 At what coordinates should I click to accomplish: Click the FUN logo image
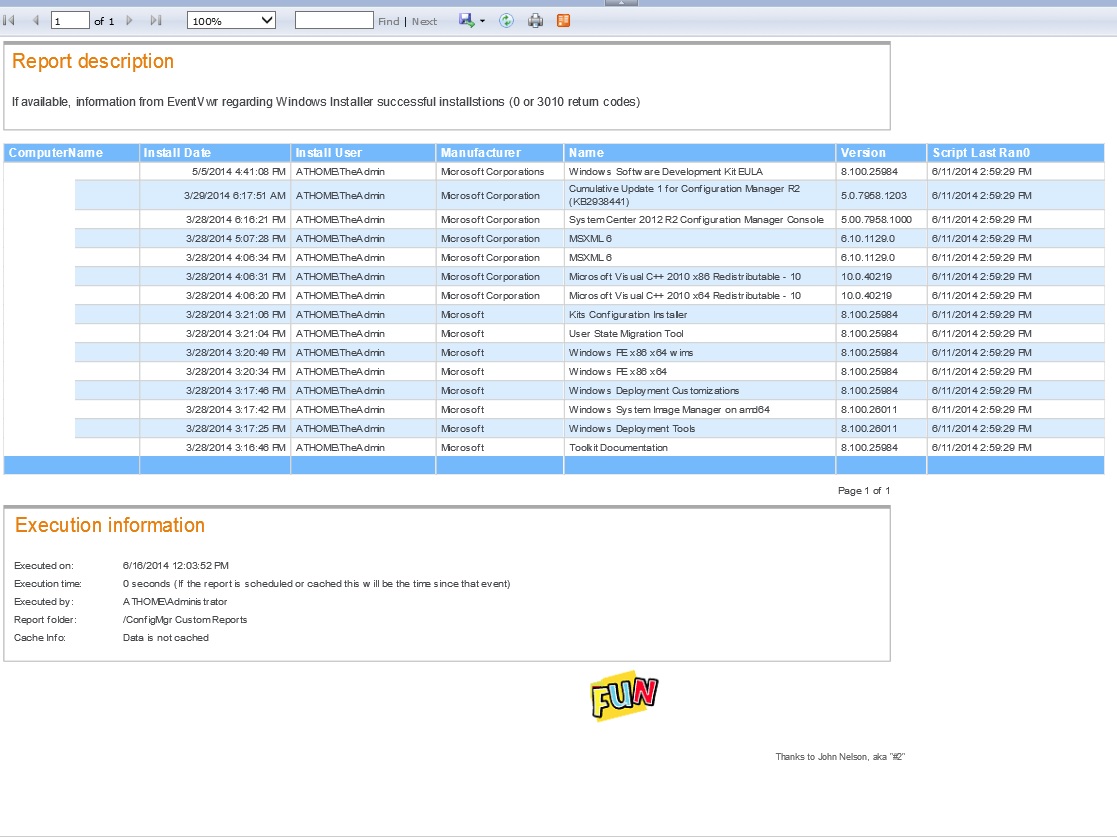(x=623, y=696)
